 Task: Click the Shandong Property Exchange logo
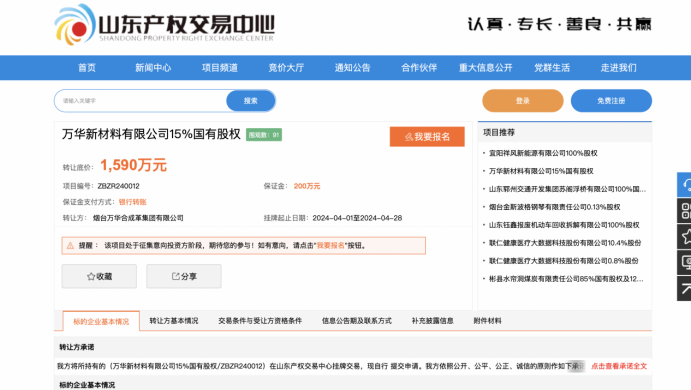point(164,25)
